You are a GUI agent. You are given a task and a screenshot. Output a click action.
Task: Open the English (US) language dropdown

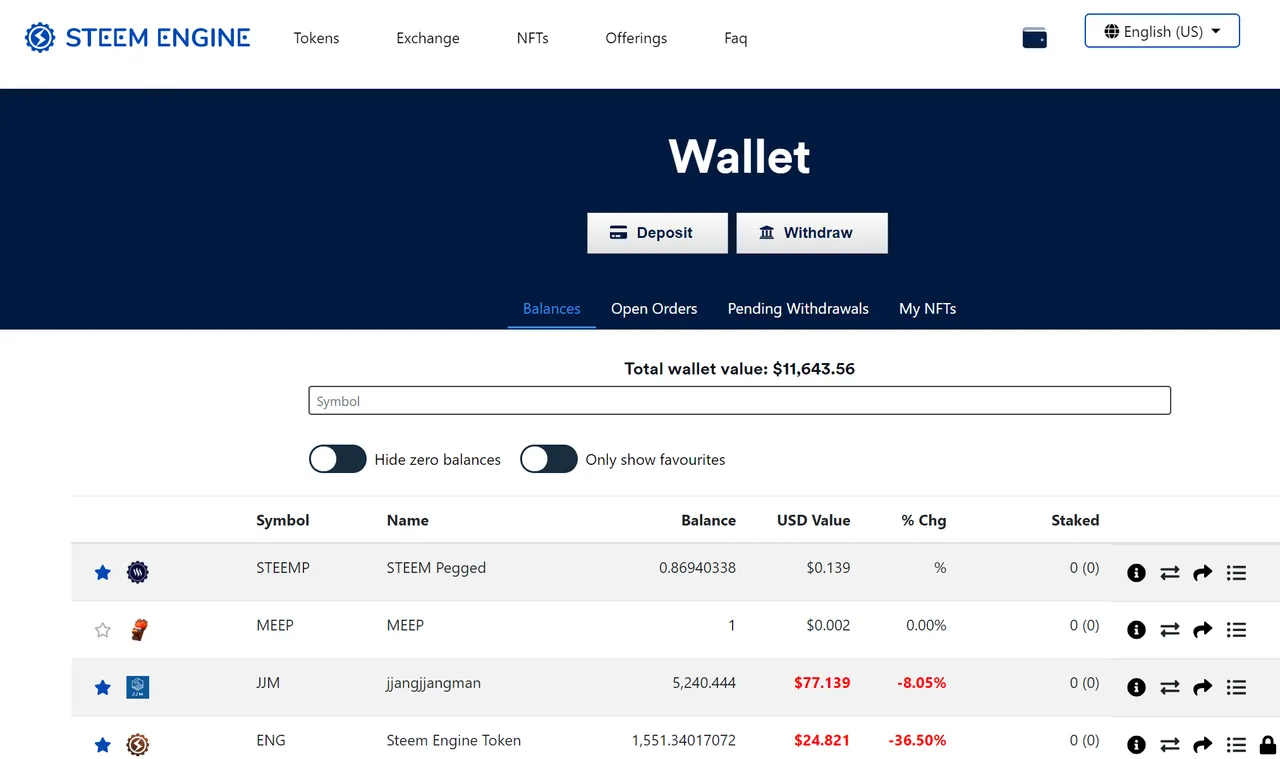click(x=1162, y=31)
